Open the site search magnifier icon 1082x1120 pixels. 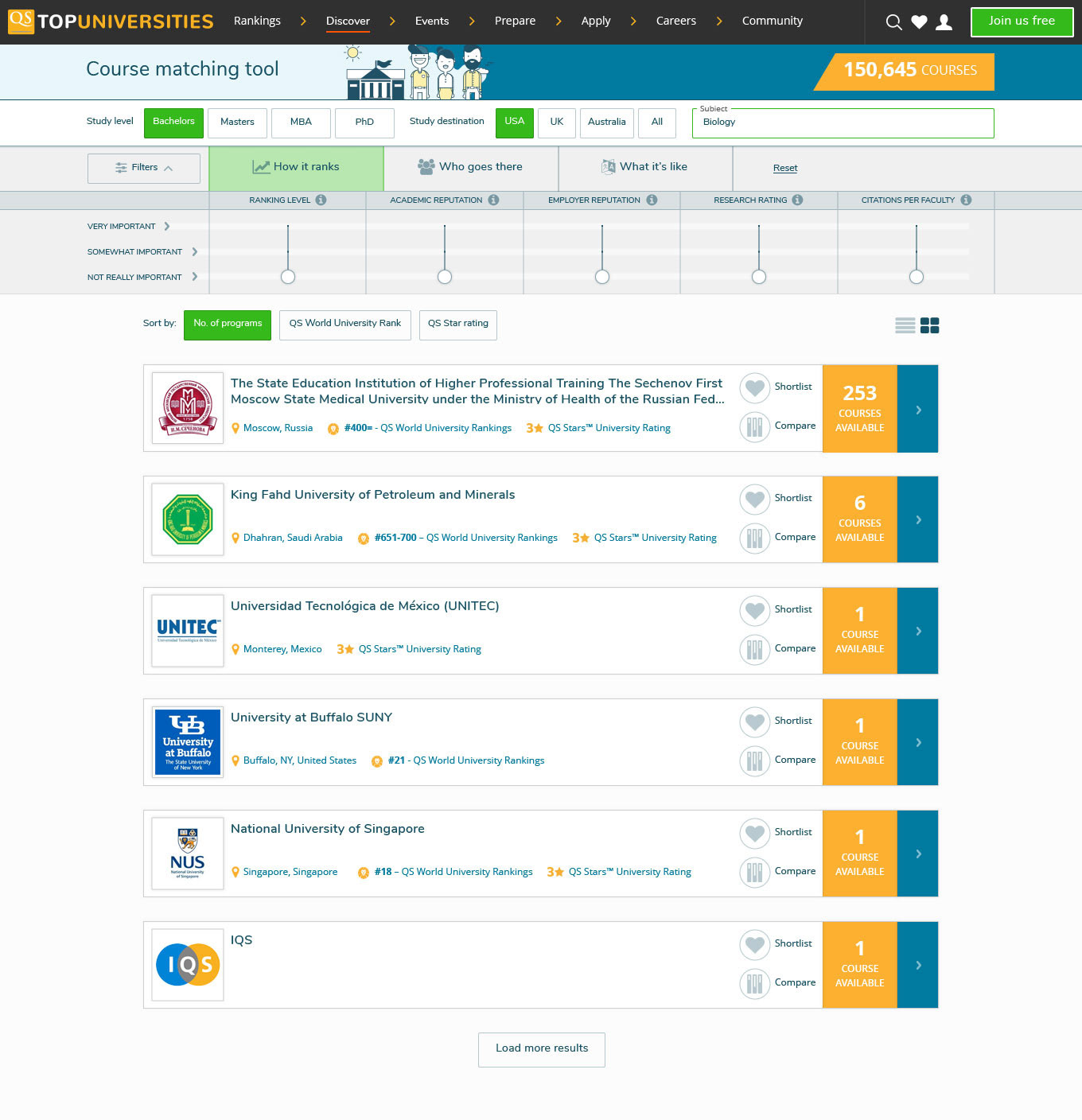pos(894,22)
